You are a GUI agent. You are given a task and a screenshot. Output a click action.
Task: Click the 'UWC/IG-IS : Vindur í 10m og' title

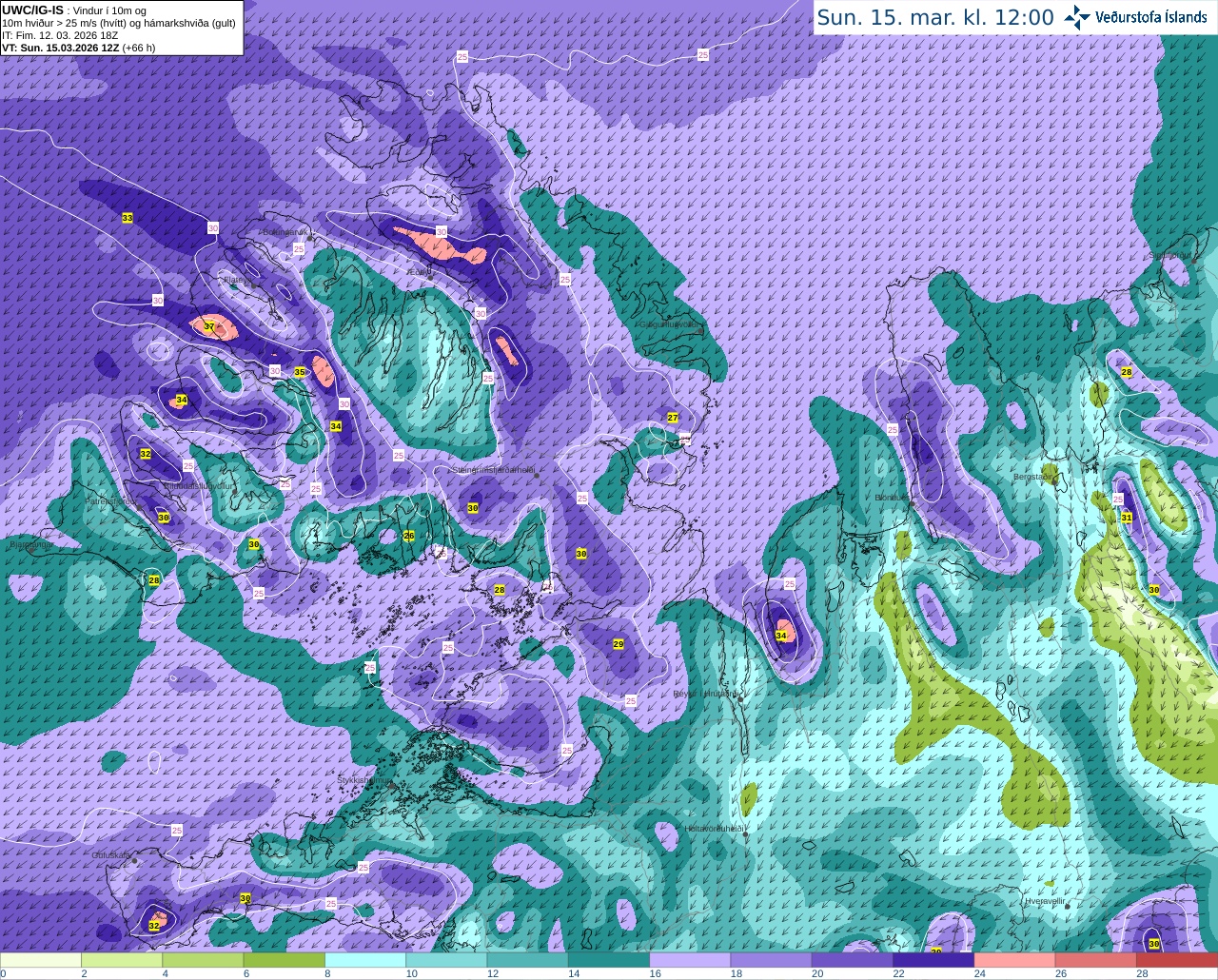(74, 10)
